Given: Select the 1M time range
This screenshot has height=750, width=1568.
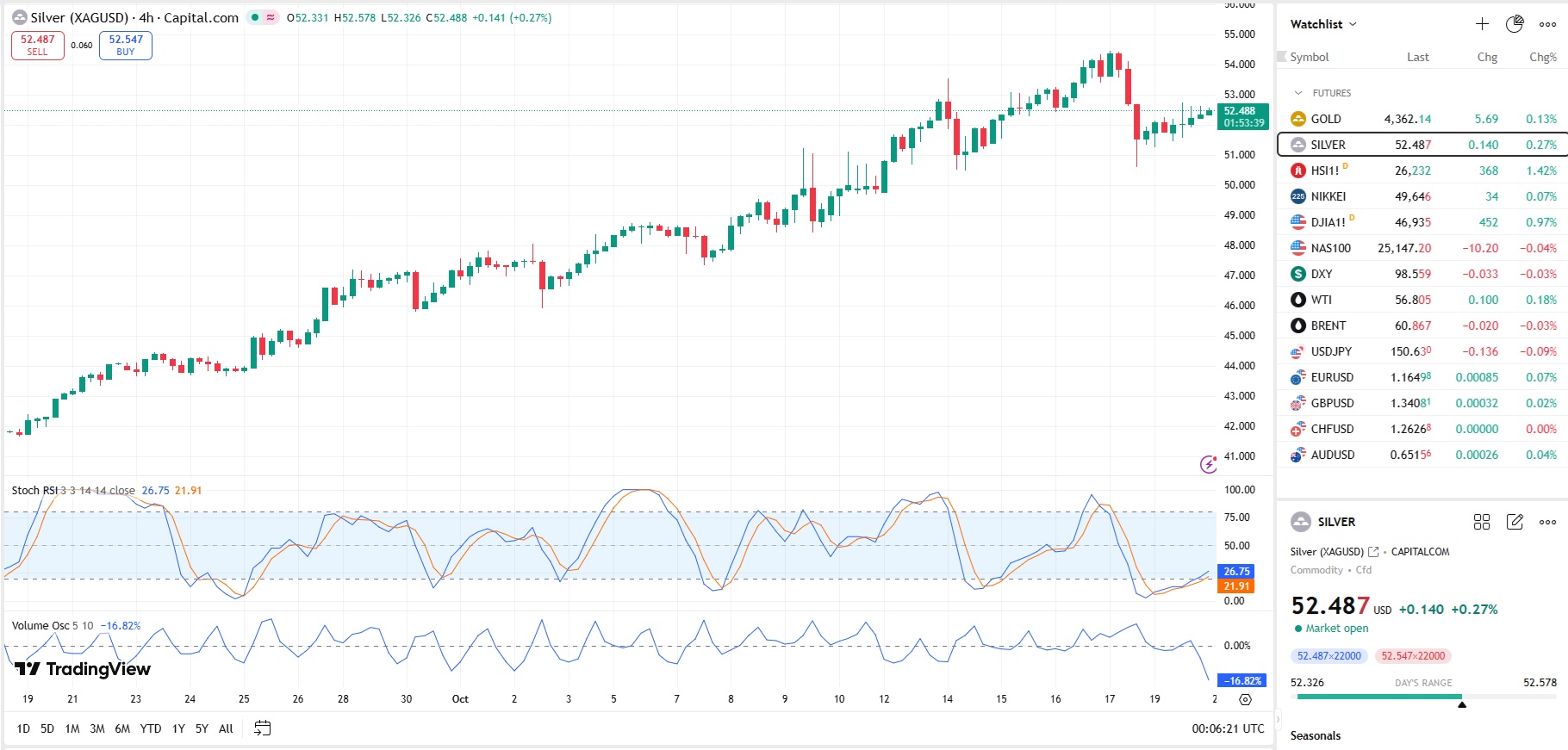Looking at the screenshot, I should pyautogui.click(x=72, y=728).
